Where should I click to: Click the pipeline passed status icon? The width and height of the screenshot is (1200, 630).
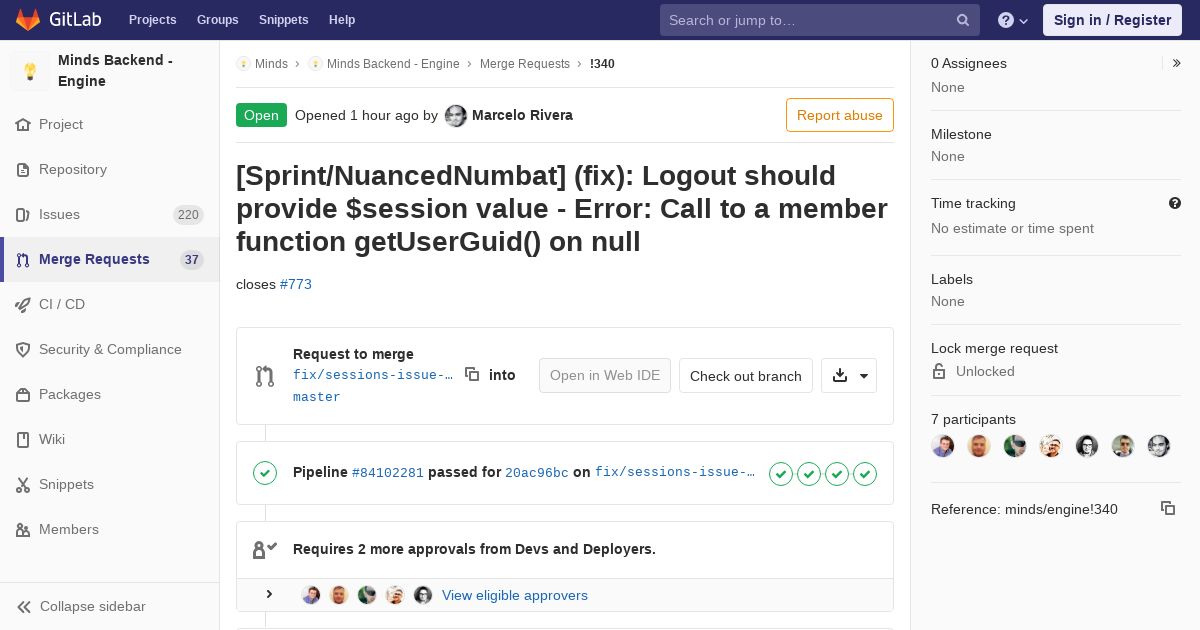click(x=265, y=473)
